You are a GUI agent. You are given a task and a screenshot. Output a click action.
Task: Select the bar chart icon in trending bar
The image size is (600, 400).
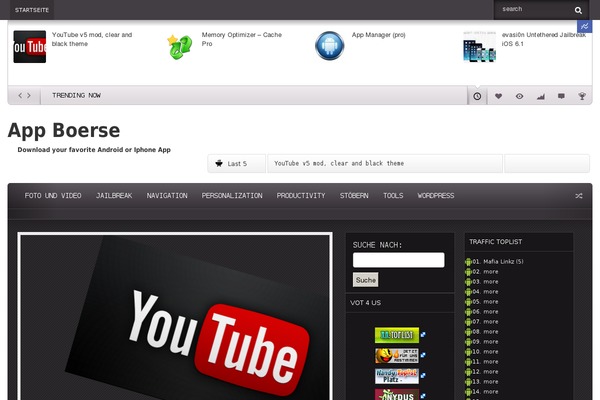point(540,96)
